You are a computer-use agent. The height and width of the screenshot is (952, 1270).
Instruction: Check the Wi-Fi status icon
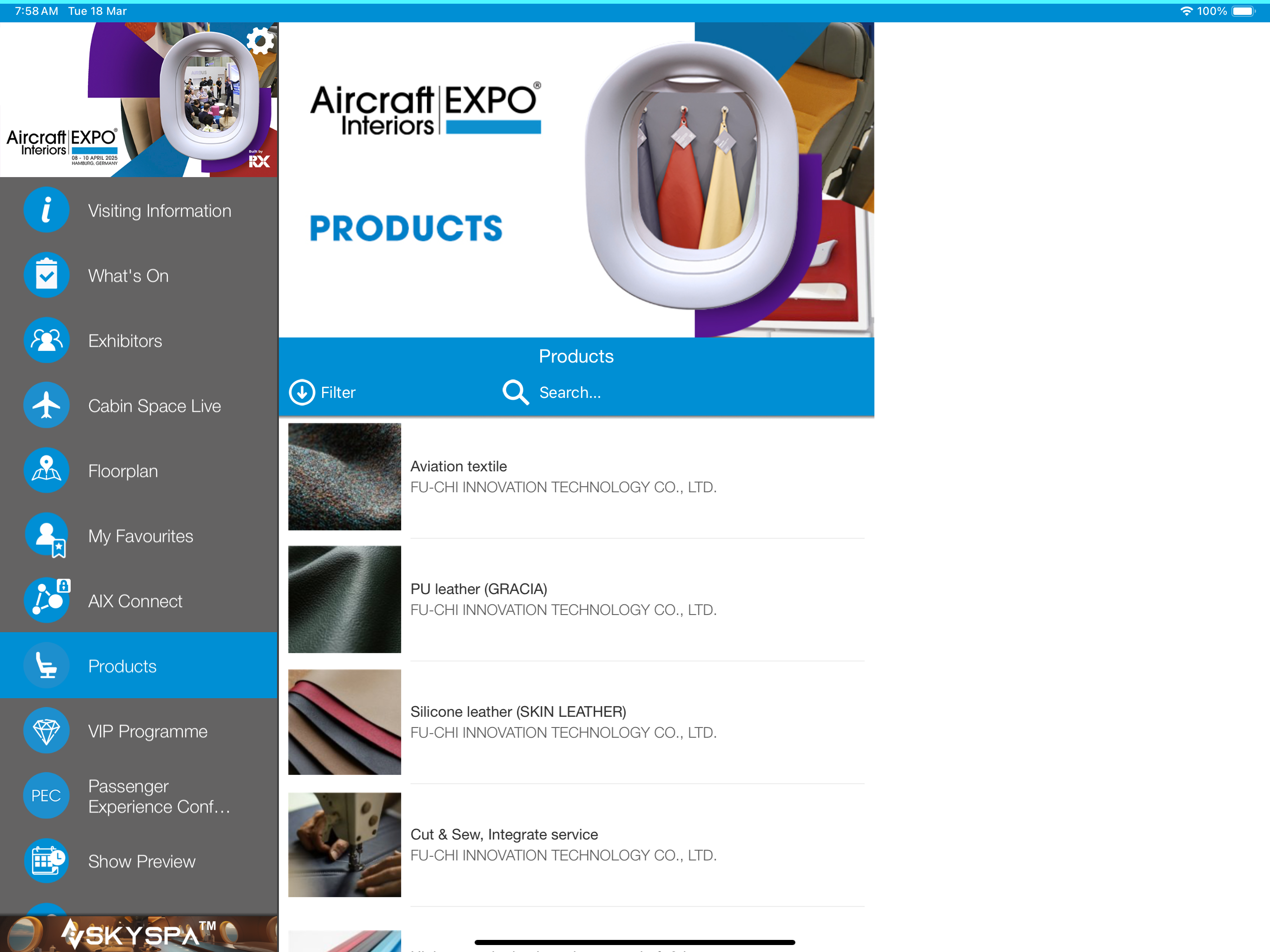point(1186,11)
